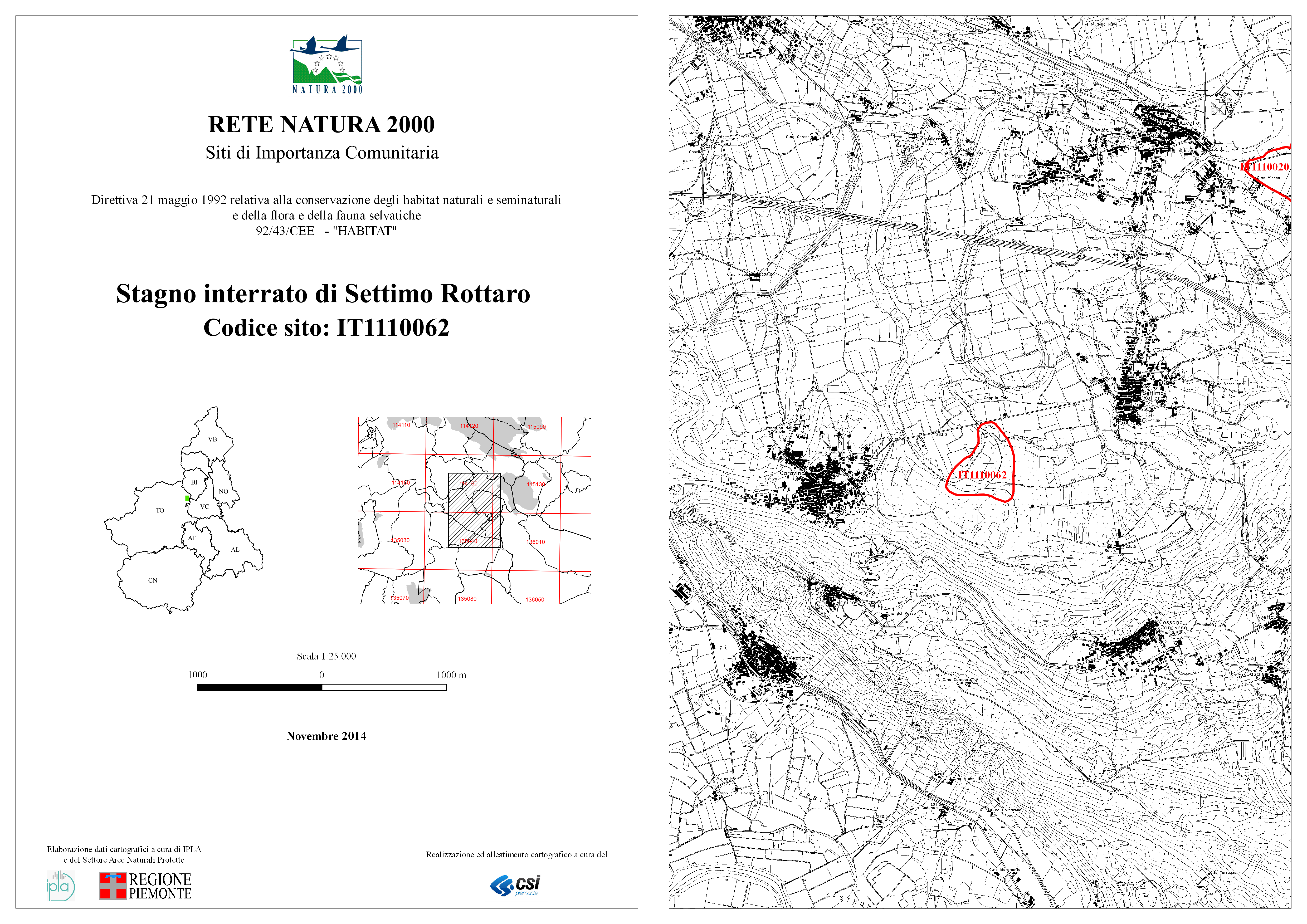Viewport: 1307px width, 924px height.
Task: Click the grid sheet number 135070
Action: [400, 598]
